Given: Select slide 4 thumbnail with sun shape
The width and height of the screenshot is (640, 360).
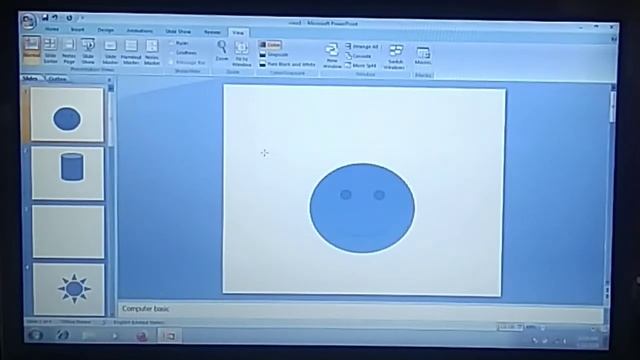Looking at the screenshot, I should point(69,289).
